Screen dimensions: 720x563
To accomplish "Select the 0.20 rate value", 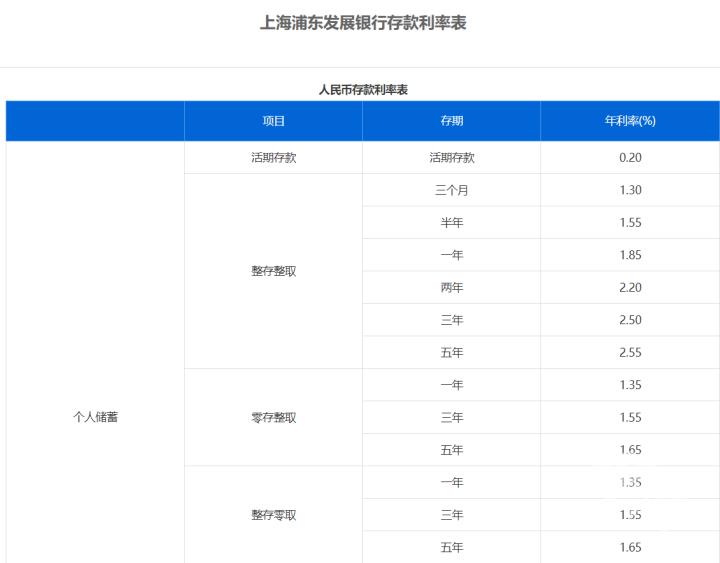I will [630, 158].
